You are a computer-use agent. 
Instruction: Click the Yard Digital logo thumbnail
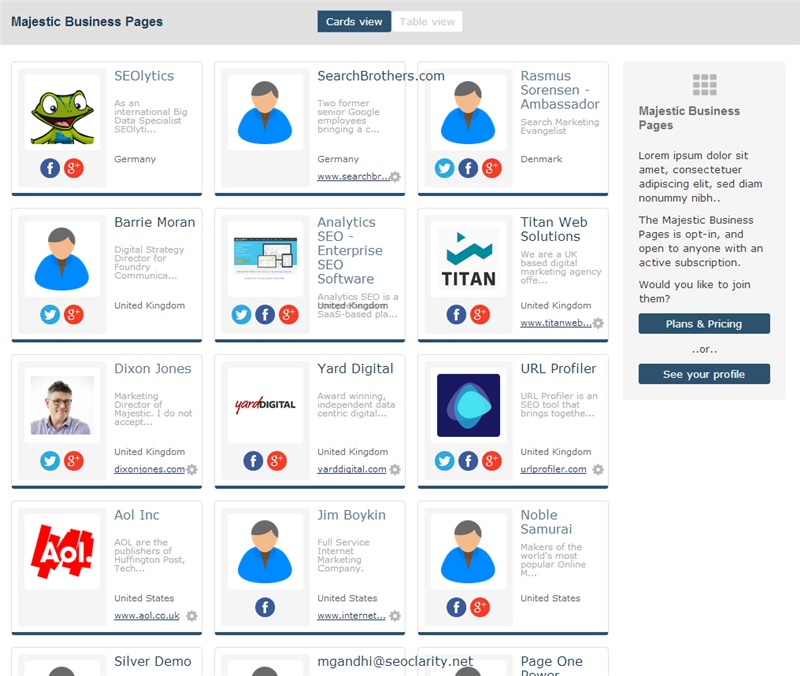[x=265, y=406]
